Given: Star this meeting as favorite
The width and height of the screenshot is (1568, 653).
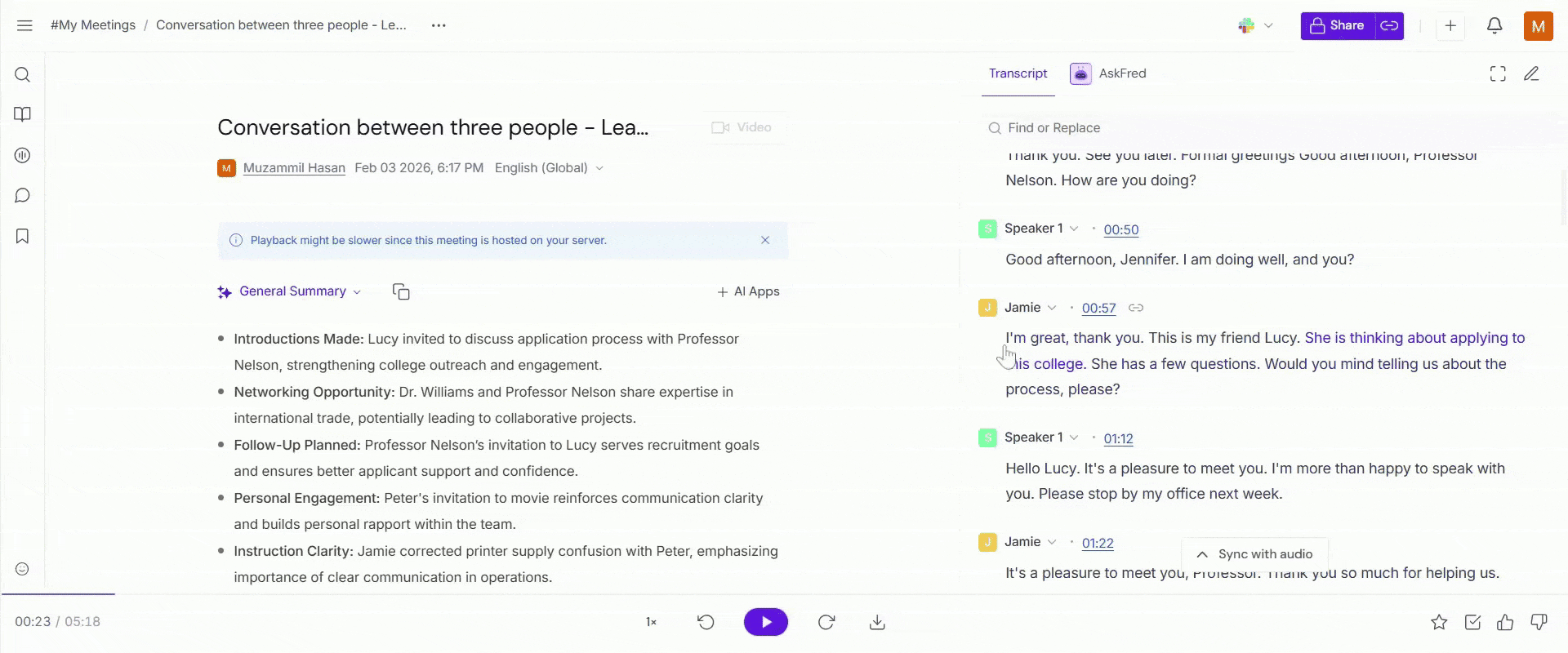Looking at the screenshot, I should pos(1439,623).
